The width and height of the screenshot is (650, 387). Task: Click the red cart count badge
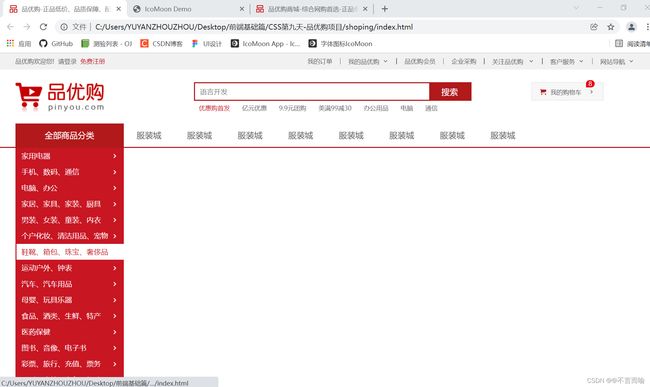tap(590, 84)
